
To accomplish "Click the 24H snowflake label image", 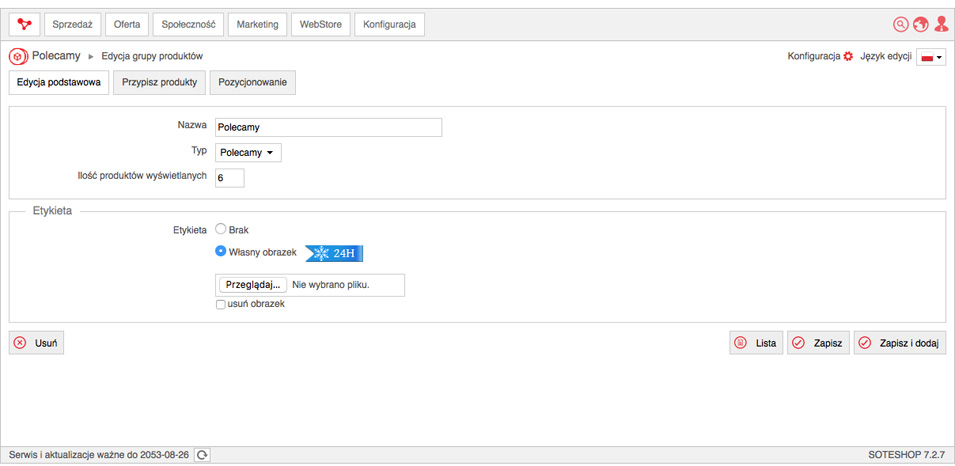I will 334,253.
